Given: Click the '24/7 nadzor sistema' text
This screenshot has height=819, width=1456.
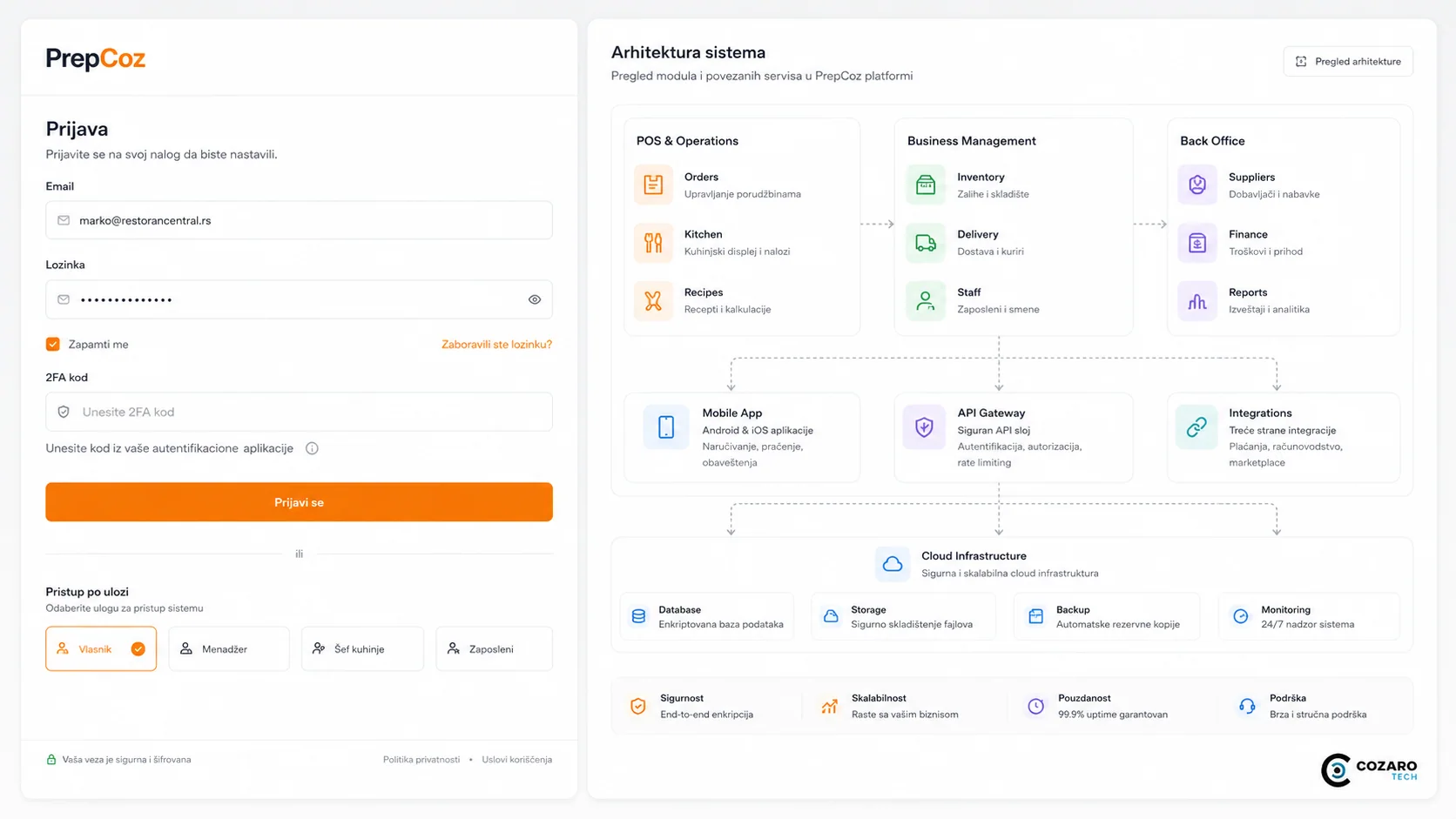Looking at the screenshot, I should coord(1307,624).
